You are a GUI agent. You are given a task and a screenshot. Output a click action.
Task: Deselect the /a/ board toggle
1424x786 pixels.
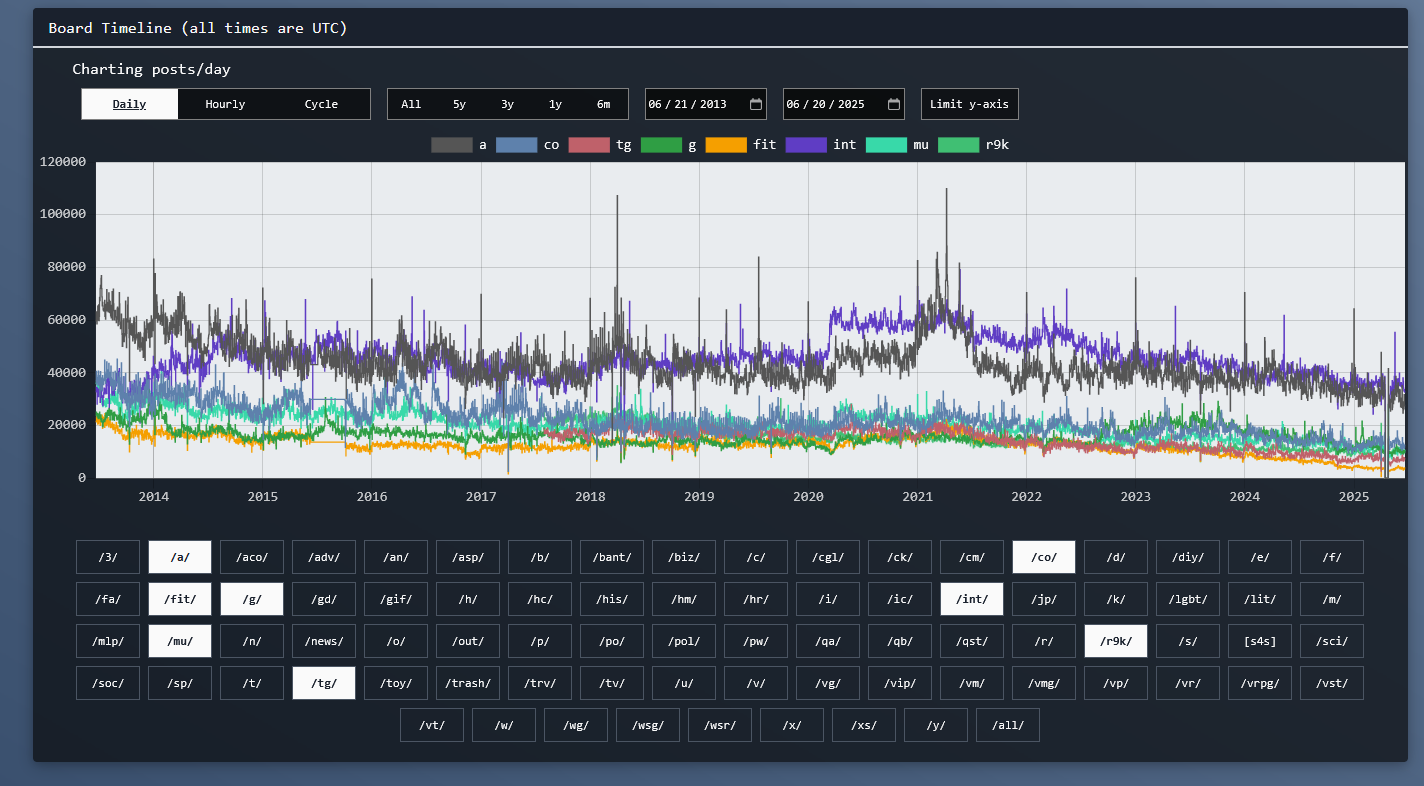180,557
